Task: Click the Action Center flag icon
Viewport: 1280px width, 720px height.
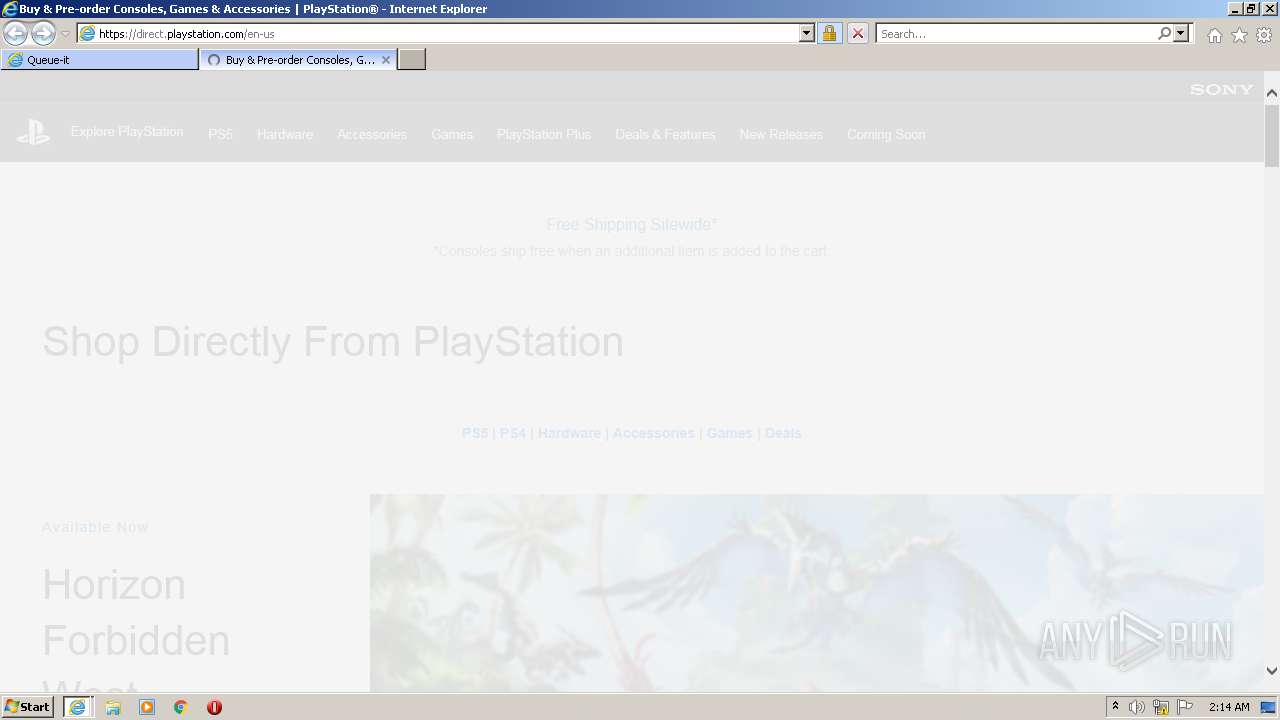Action: coord(1185,707)
